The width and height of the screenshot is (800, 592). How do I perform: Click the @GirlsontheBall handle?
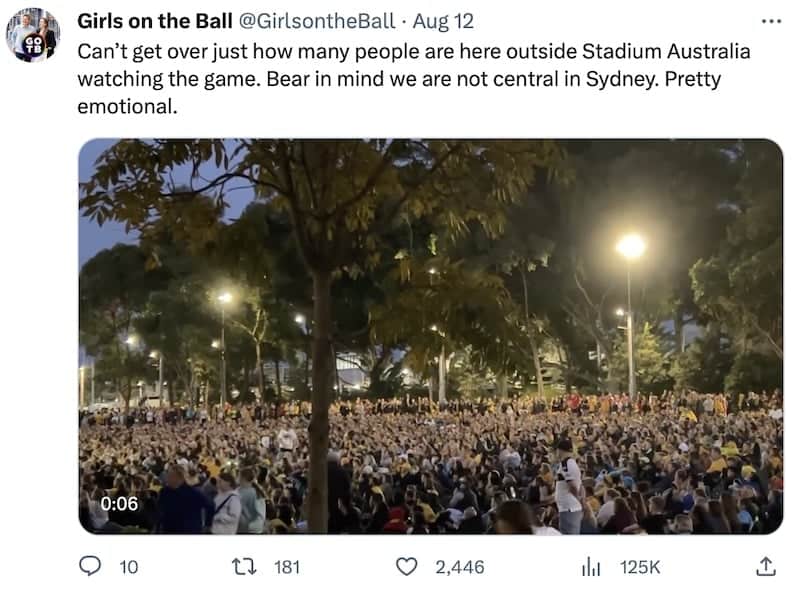[x=319, y=21]
